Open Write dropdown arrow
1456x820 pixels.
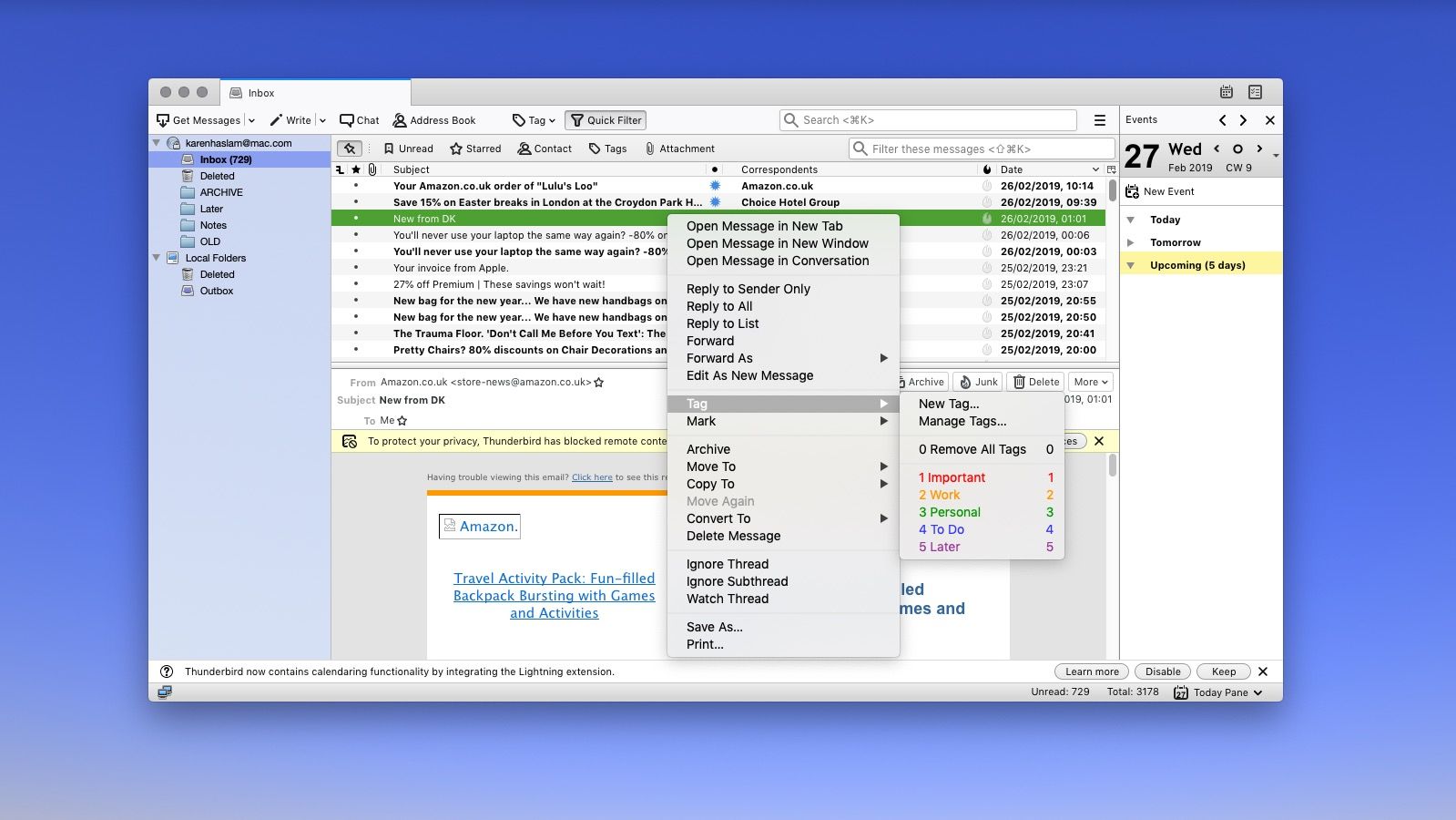tap(322, 120)
